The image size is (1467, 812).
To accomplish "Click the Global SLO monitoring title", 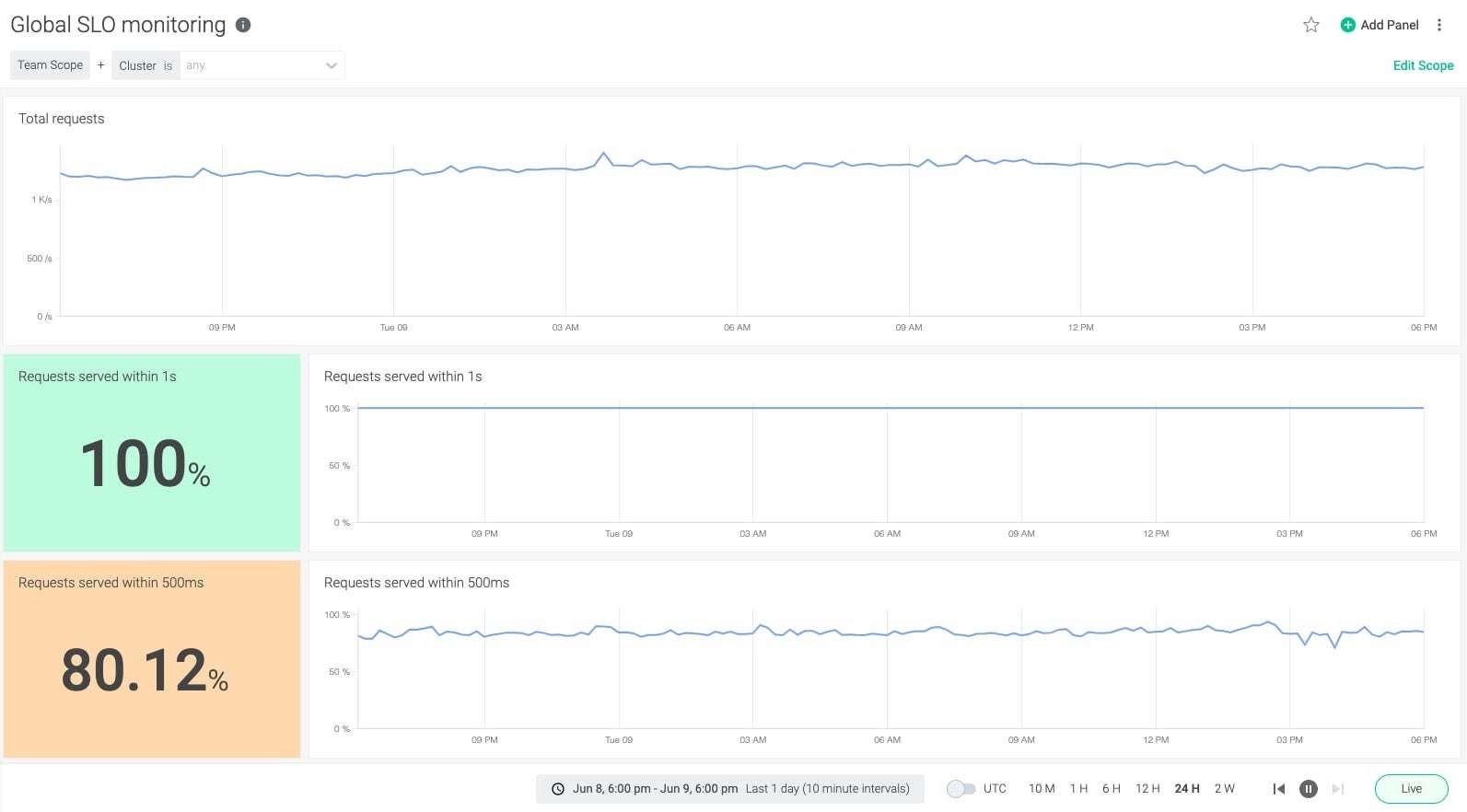I will 118,25.
